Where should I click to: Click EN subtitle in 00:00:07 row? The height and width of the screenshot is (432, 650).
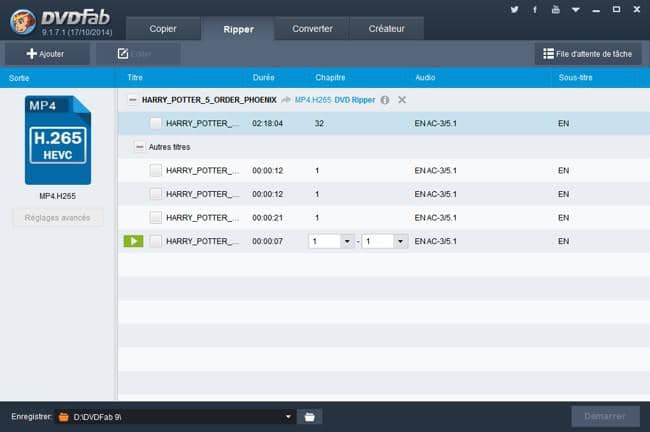pyautogui.click(x=563, y=241)
